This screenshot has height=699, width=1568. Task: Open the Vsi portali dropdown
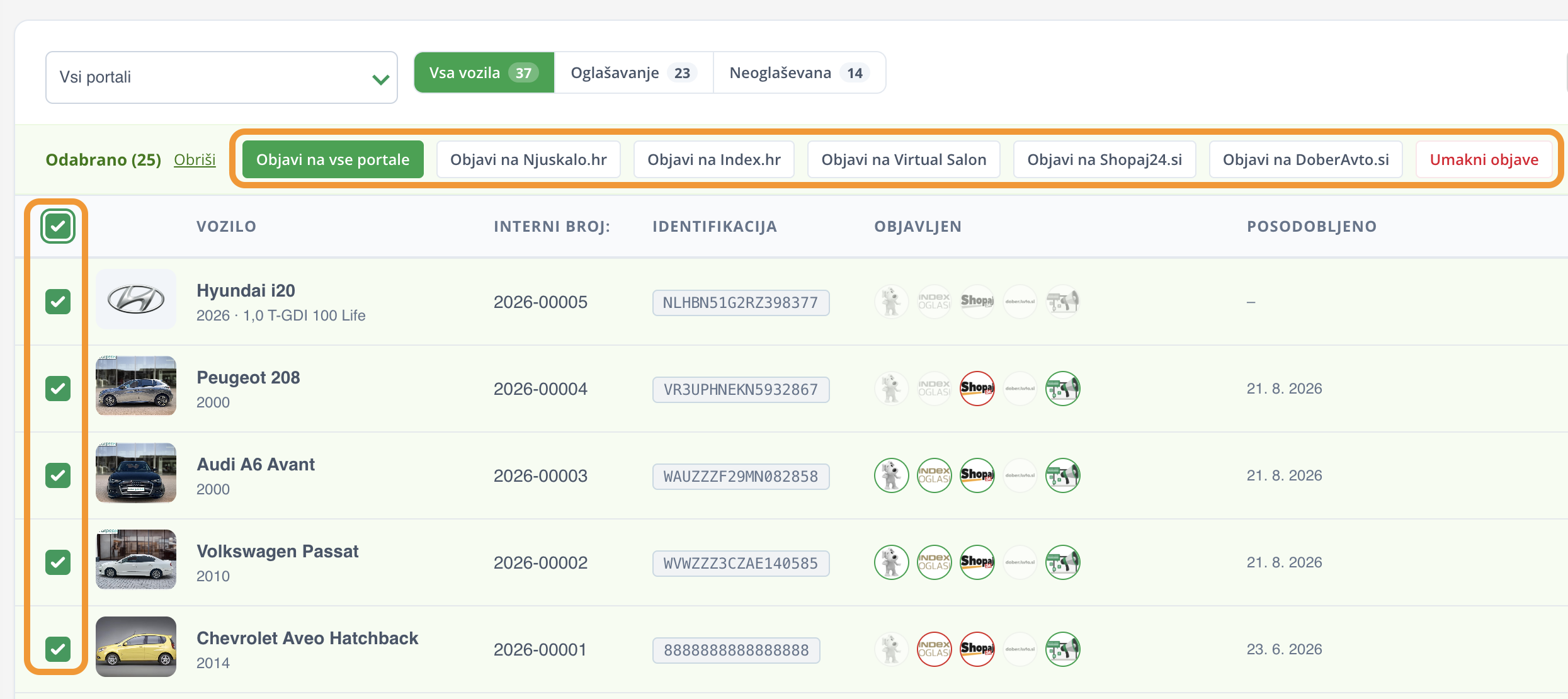point(222,77)
